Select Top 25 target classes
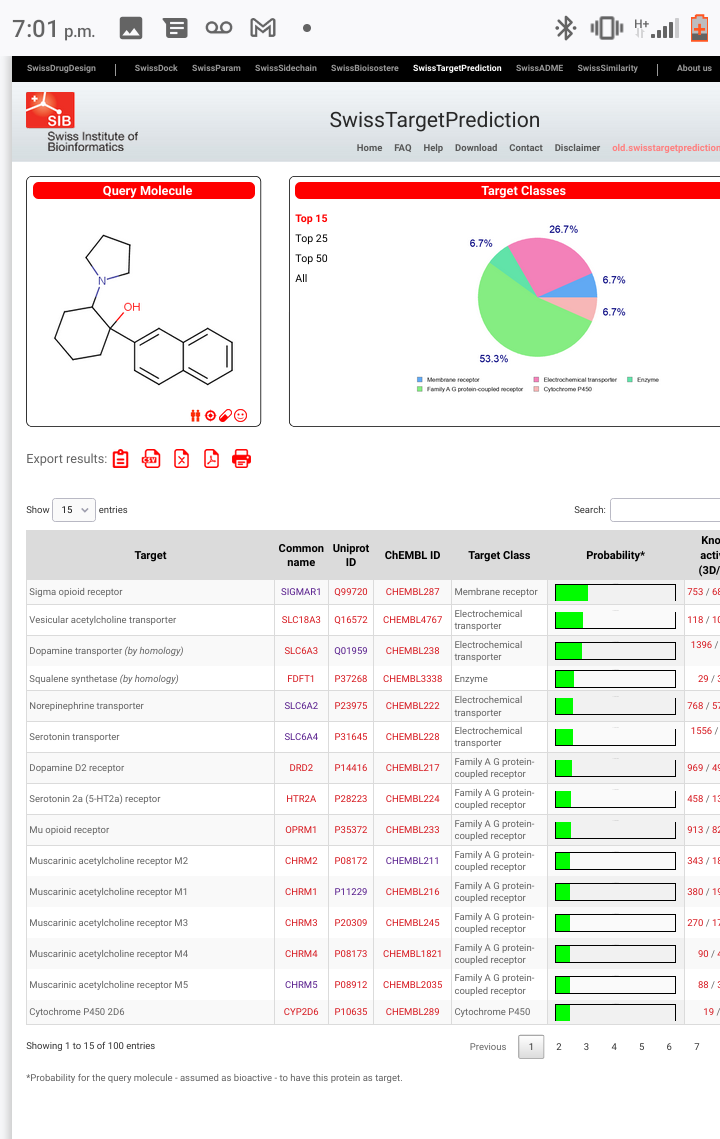This screenshot has height=1139, width=720. [x=311, y=238]
